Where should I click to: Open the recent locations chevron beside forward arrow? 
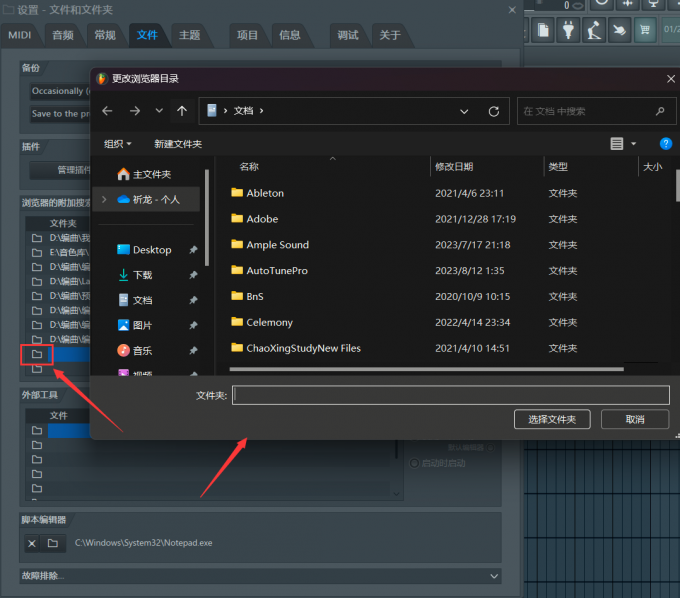click(x=159, y=111)
